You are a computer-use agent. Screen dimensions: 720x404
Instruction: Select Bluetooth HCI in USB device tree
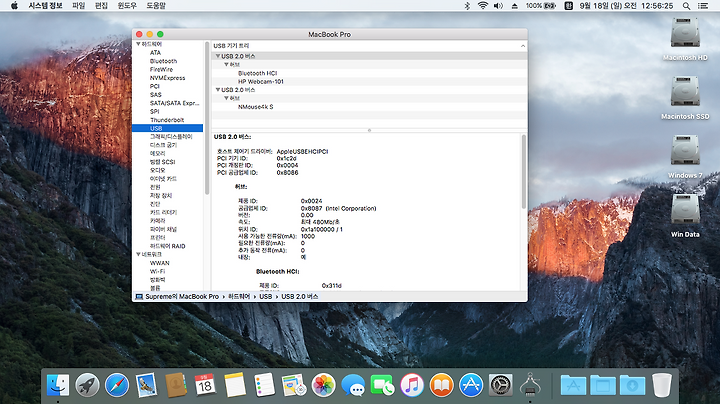(x=257, y=73)
